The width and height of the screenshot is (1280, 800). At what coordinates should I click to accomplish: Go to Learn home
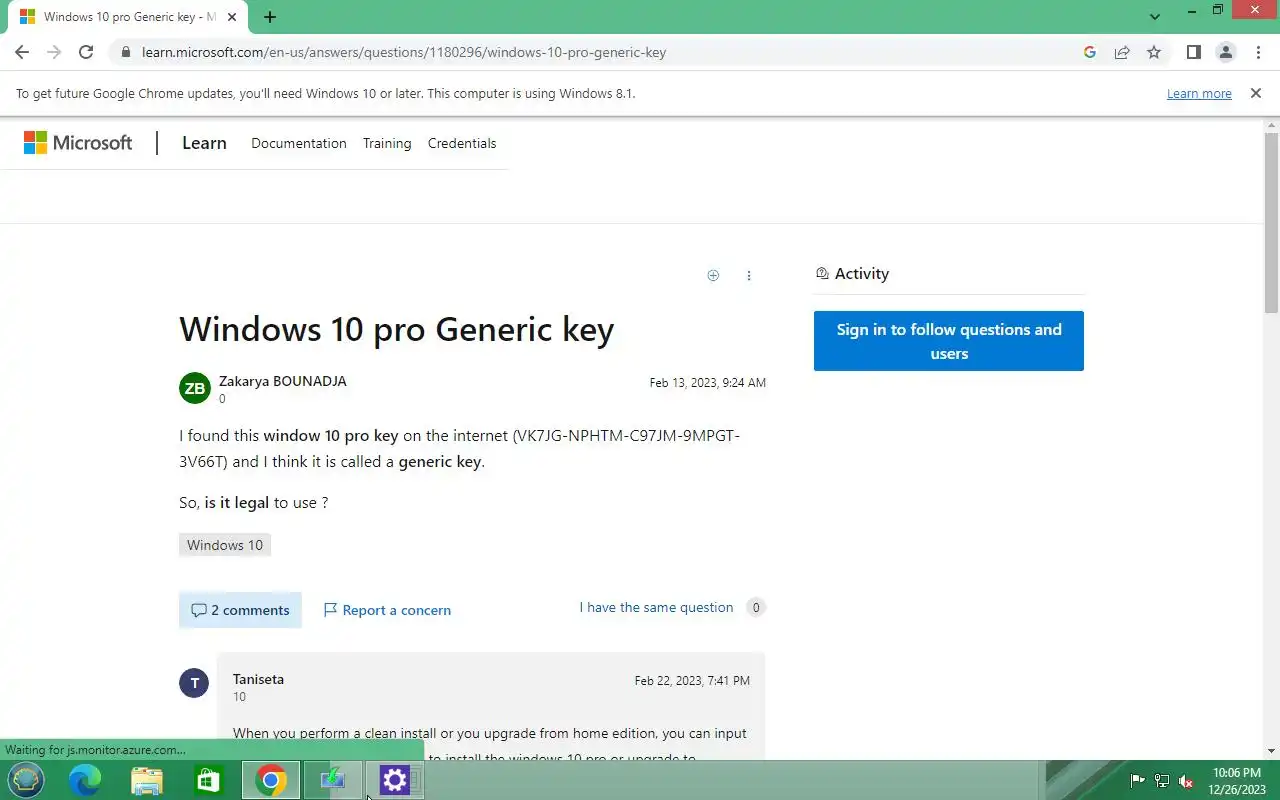tap(204, 143)
